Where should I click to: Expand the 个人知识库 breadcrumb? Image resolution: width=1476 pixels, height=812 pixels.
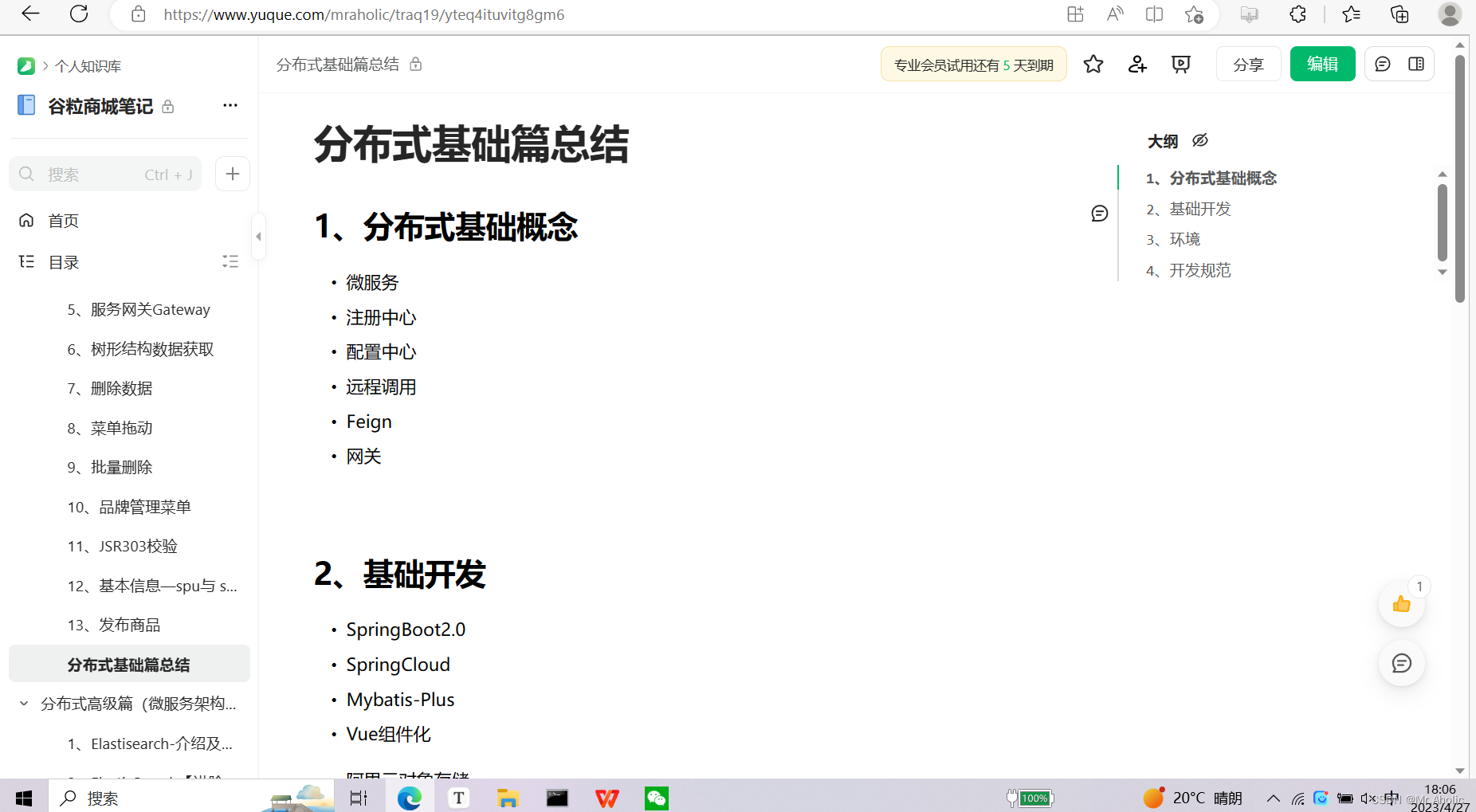tap(89, 66)
